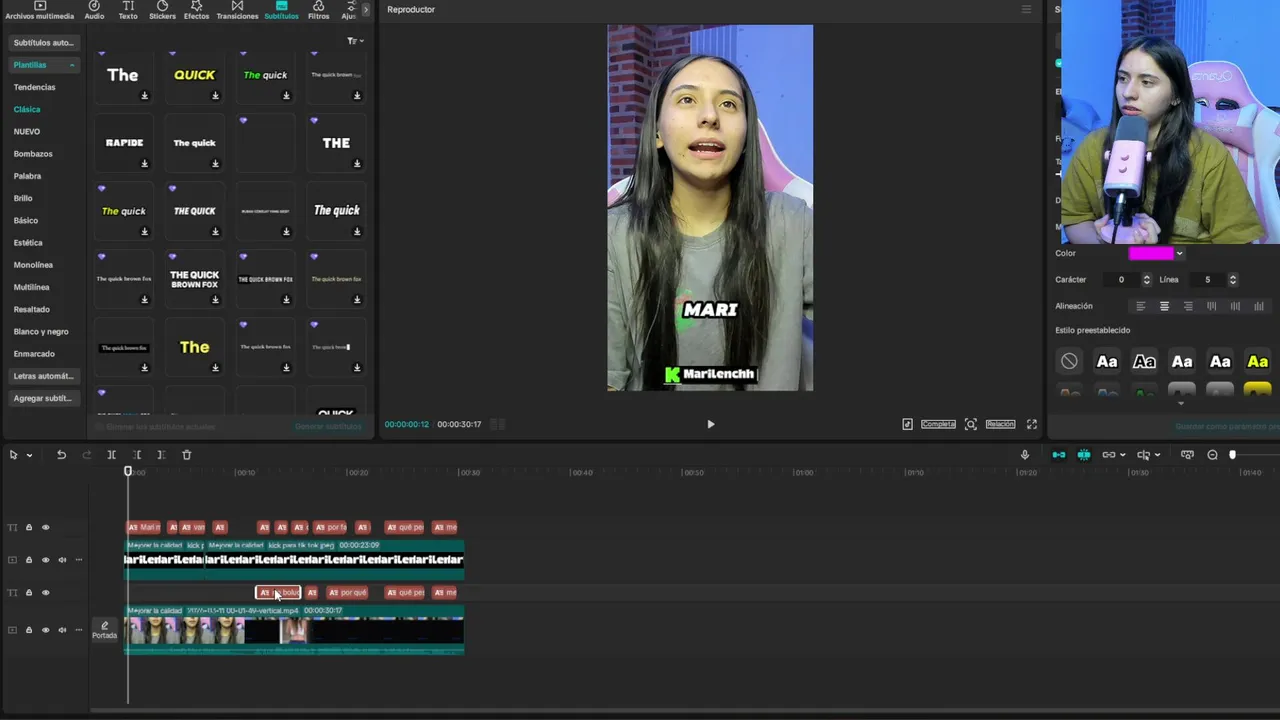Expand more top tabs with arrow

tap(365, 10)
